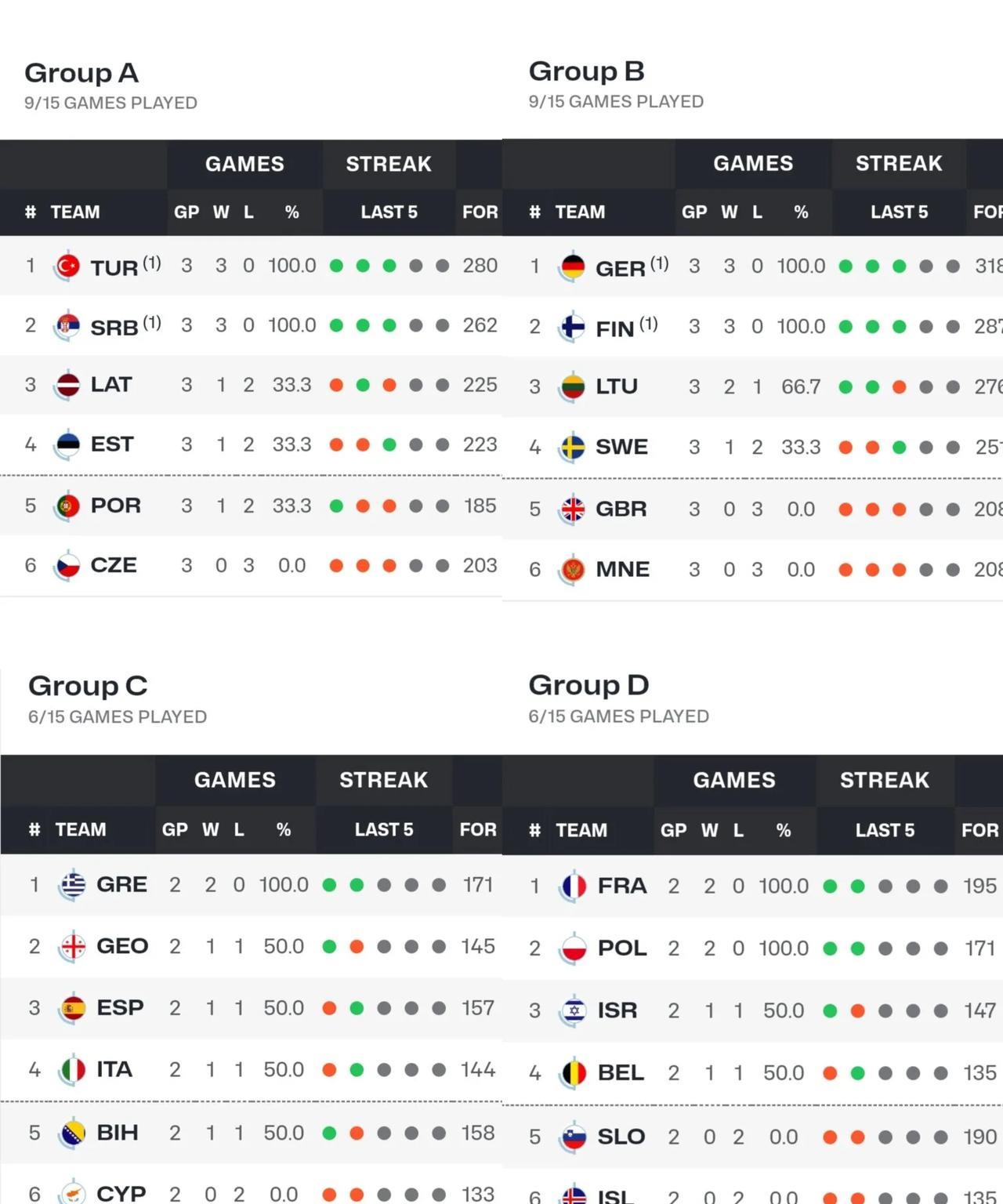Click the Finland flag icon
This screenshot has height=1204, width=1003.
pos(573,327)
